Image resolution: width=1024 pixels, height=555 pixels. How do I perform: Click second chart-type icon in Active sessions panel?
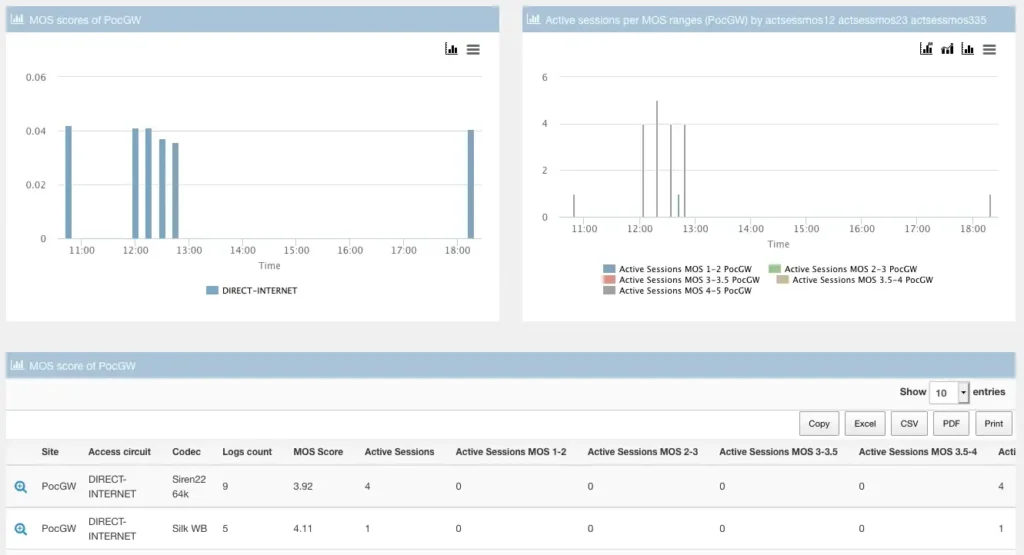coord(947,49)
